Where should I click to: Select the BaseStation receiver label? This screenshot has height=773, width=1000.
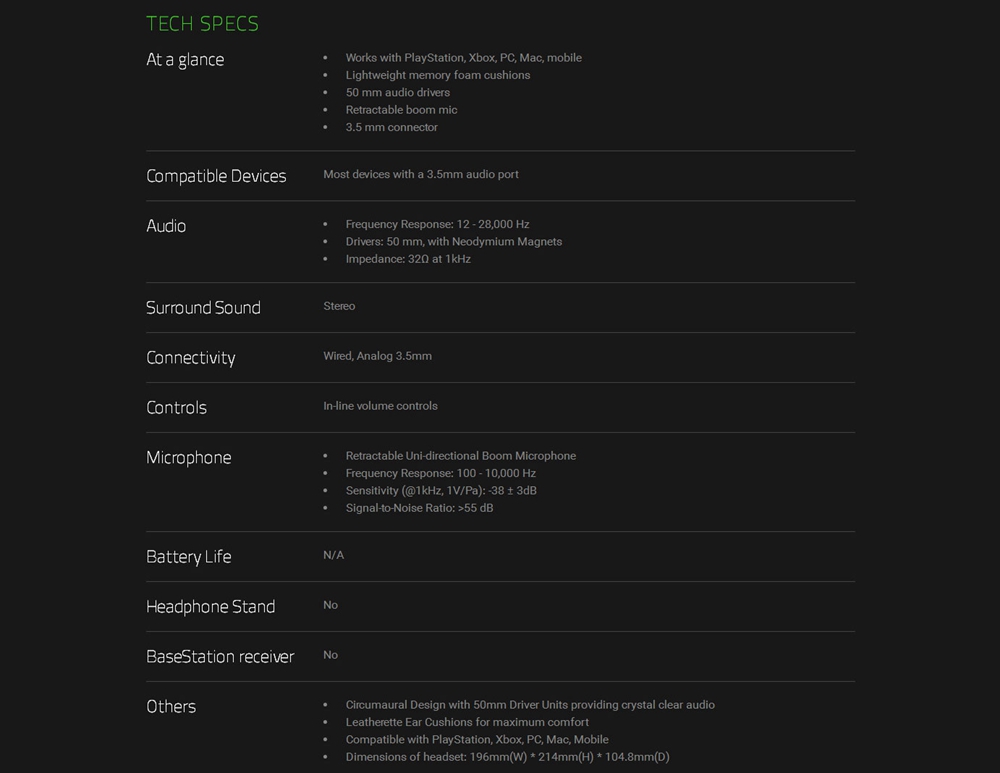tap(220, 657)
